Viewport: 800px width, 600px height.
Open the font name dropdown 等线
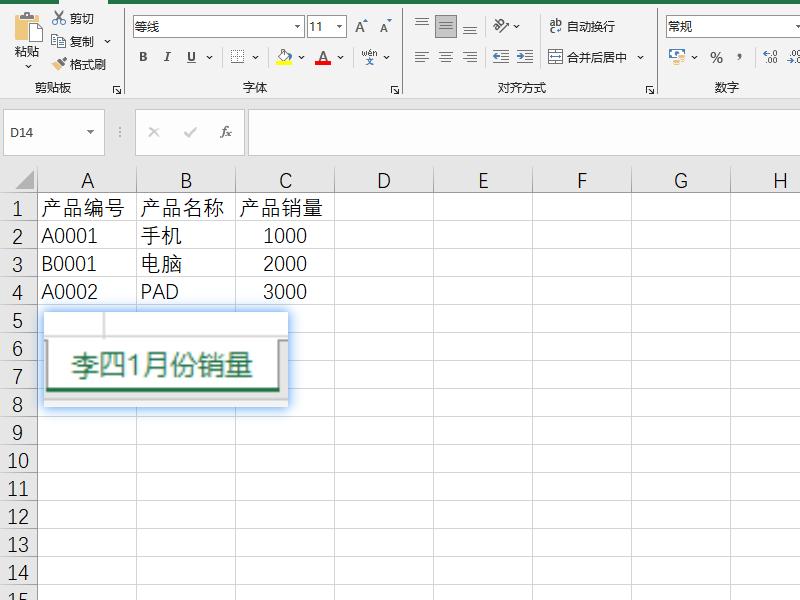[298, 27]
